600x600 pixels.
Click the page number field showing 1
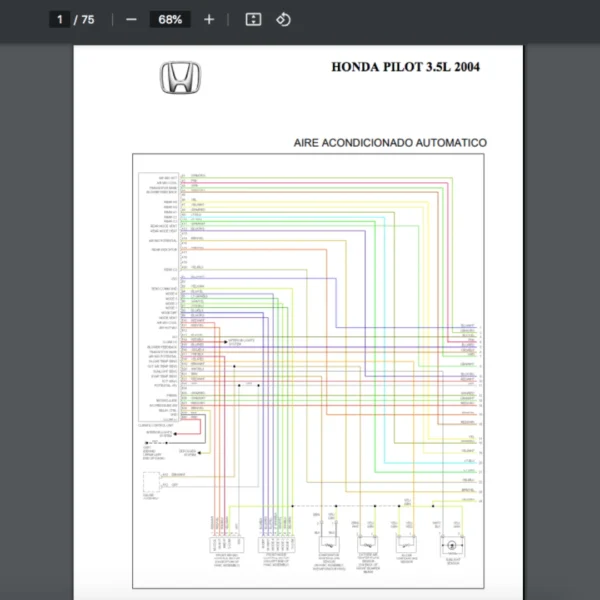pos(59,20)
